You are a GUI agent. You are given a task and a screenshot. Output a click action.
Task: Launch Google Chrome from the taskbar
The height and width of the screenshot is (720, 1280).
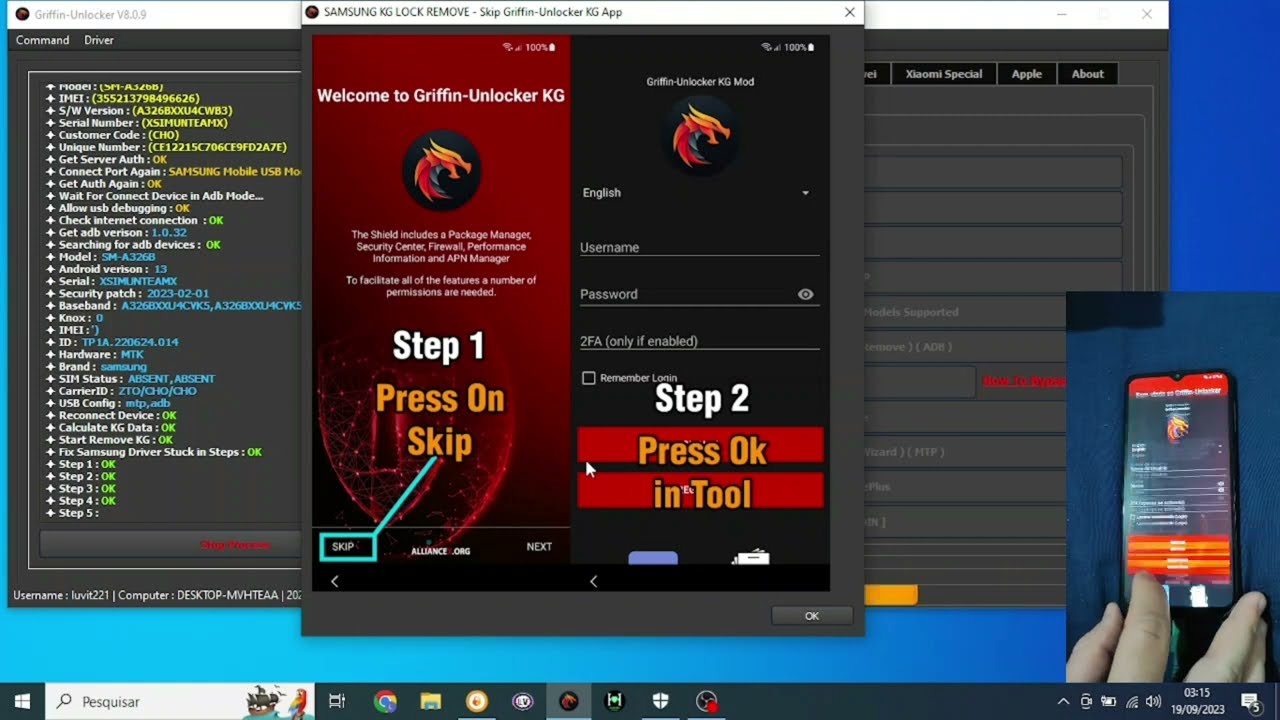click(385, 701)
